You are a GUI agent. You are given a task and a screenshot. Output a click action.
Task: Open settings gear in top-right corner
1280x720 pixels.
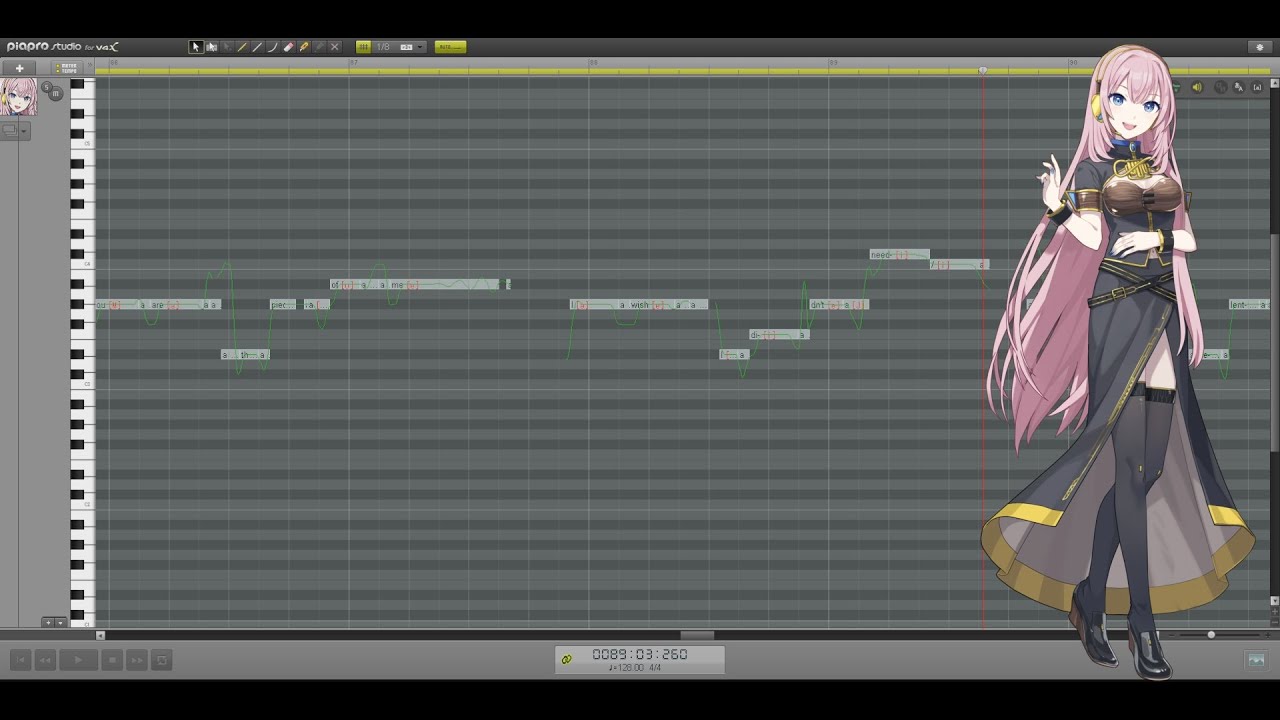[1259, 47]
